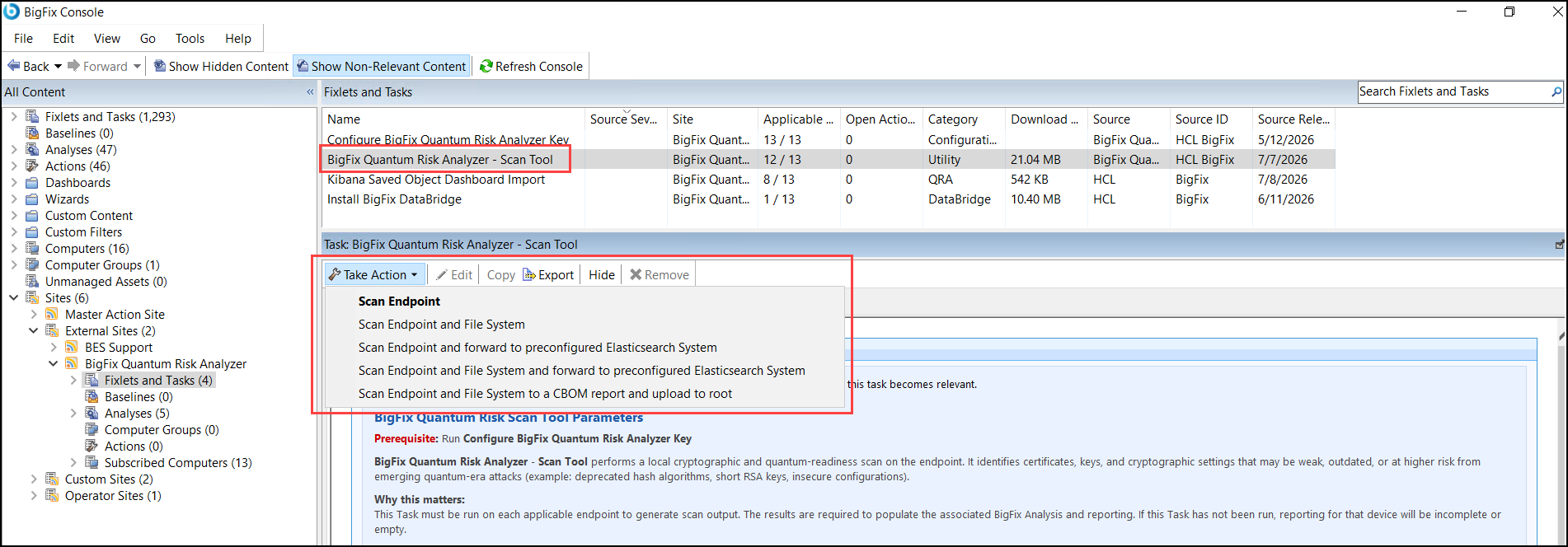The width and height of the screenshot is (1568, 547).
Task: Click the Refresh Console green arrows icon
Action: point(486,66)
